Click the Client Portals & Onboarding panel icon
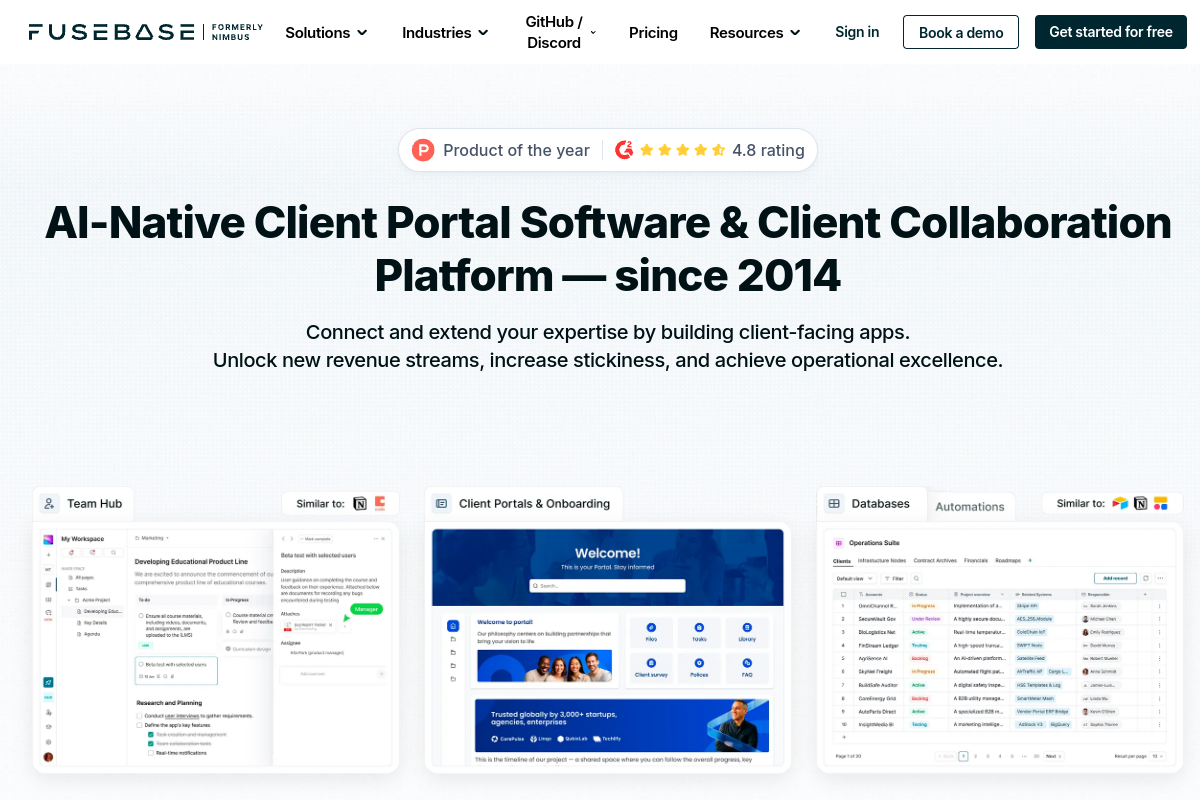The image size is (1200, 800). 442,504
